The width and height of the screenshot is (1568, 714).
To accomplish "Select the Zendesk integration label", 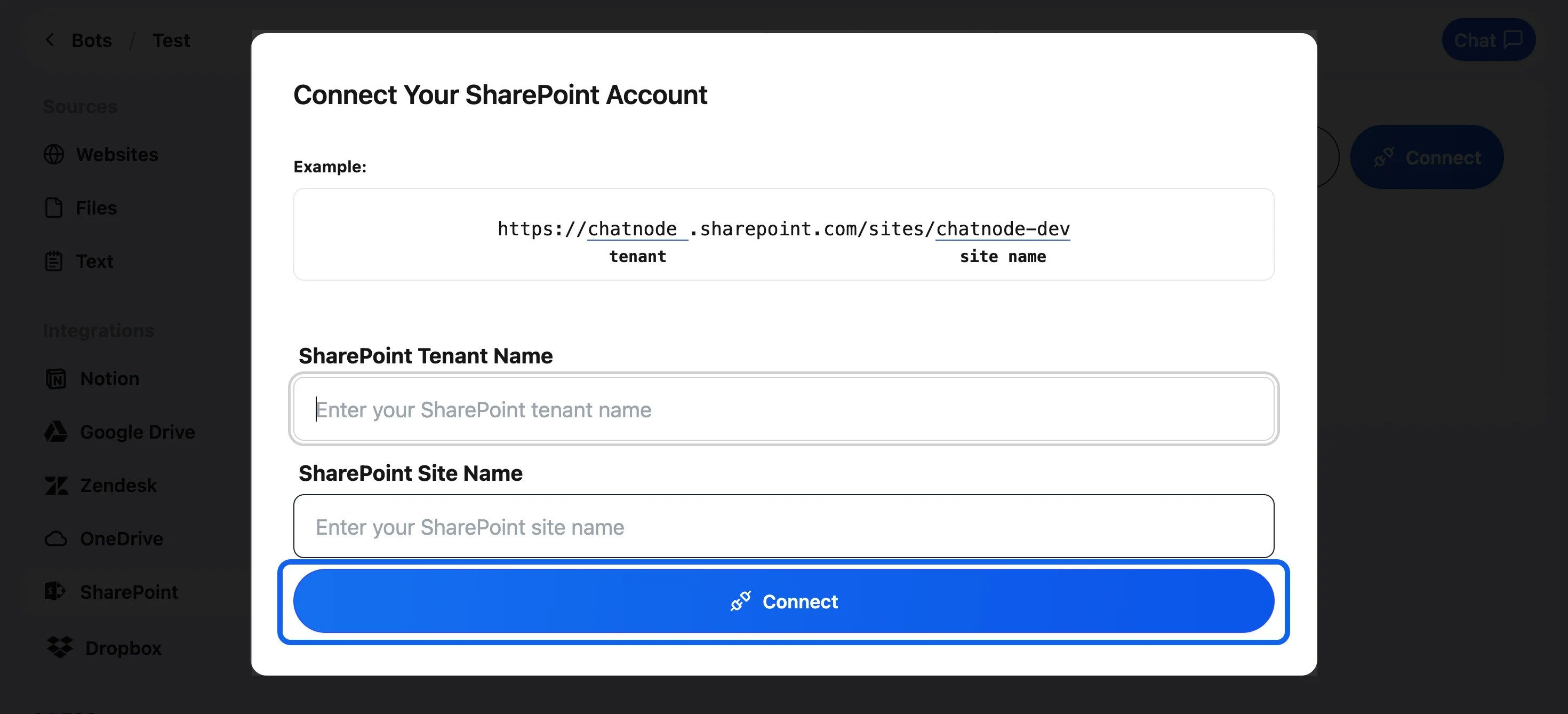I will pos(119,486).
